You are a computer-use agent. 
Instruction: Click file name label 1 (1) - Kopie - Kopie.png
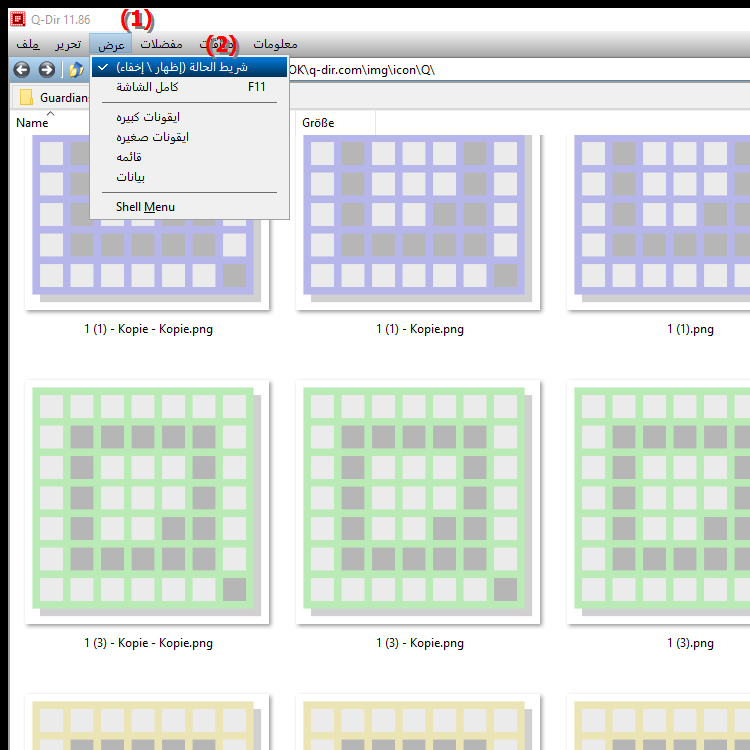pos(148,329)
